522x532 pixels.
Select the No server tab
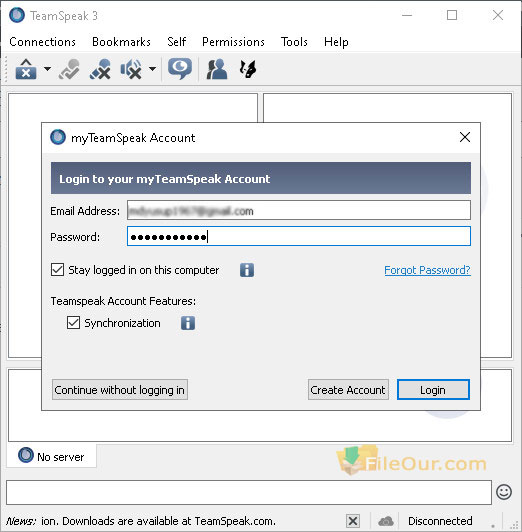52,456
